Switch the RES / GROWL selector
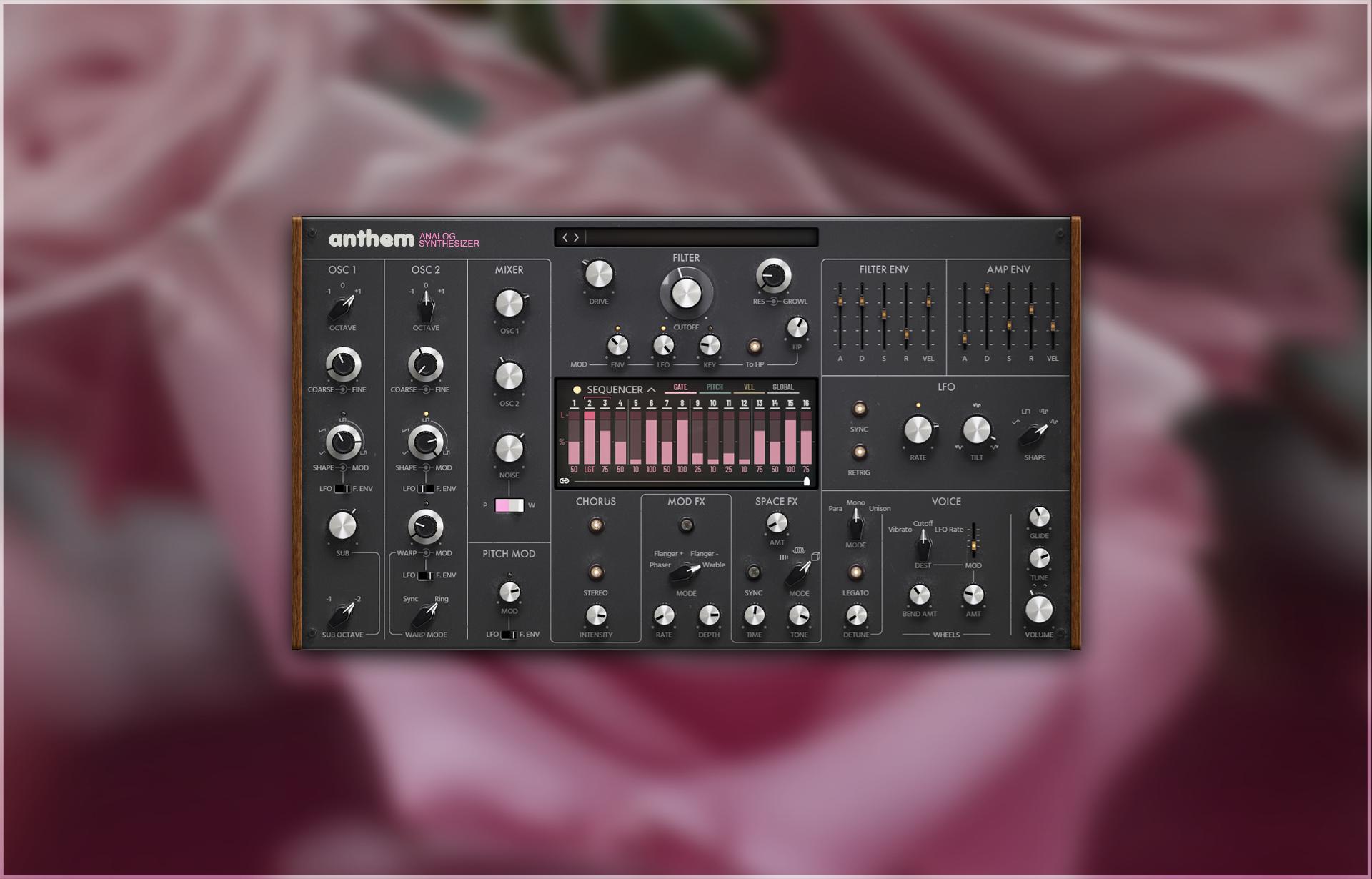1372x879 pixels. point(773,302)
